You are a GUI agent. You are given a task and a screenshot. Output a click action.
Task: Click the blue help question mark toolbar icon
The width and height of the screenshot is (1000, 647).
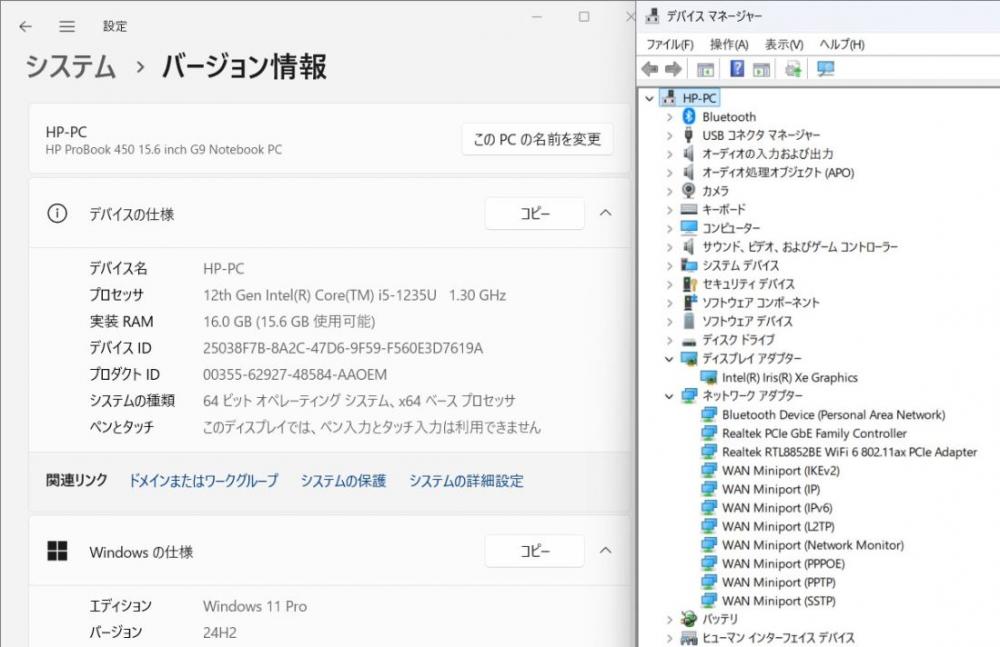tap(737, 68)
